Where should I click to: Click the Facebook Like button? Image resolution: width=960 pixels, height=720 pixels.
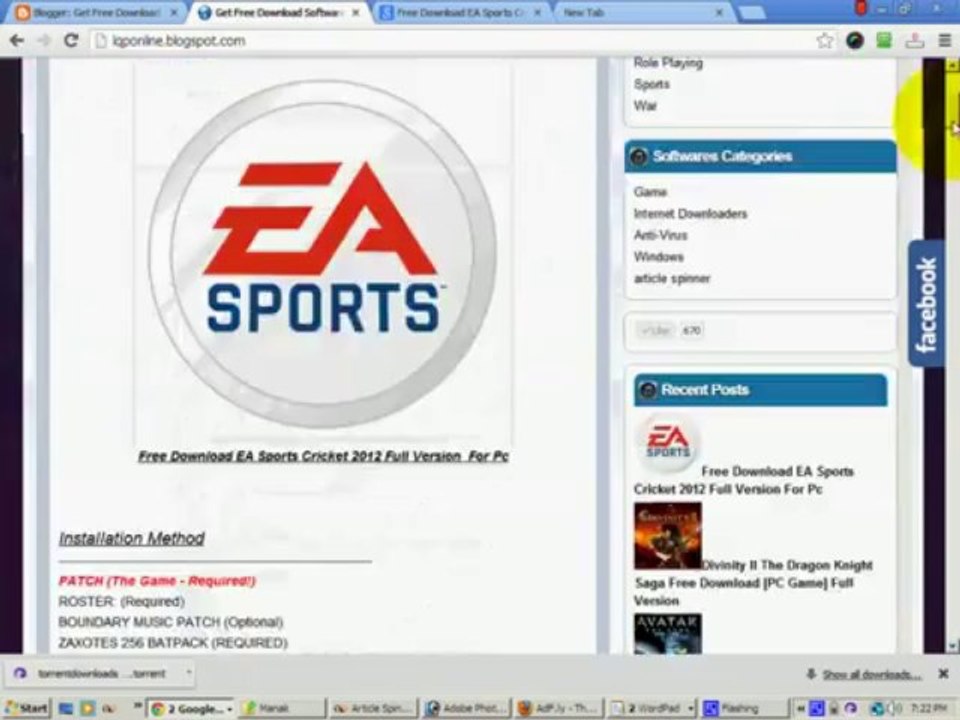click(x=654, y=331)
